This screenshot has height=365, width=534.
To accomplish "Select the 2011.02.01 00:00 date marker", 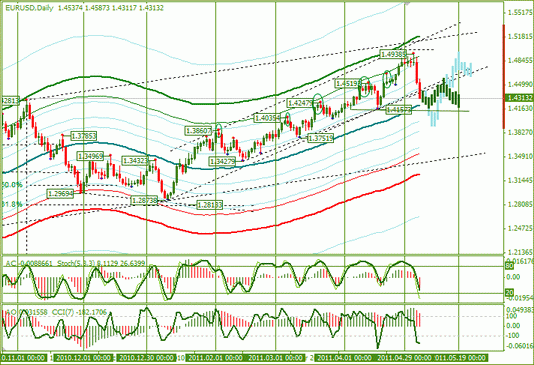I will 215,358.
